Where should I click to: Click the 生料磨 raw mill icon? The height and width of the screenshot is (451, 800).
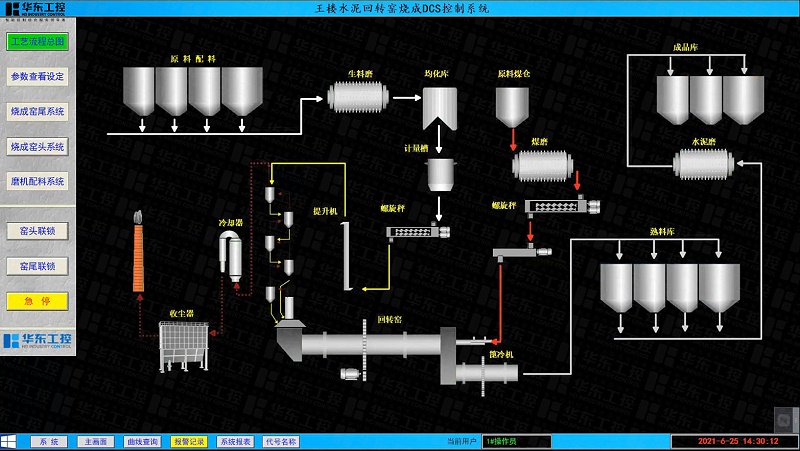click(359, 98)
